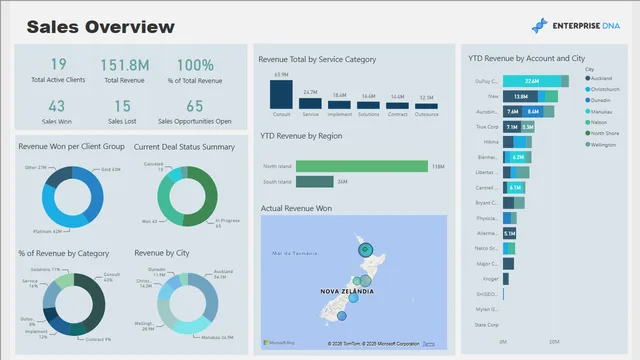The height and width of the screenshot is (360, 640).
Task: Click the Auckland label in Revenue by City
Action: [223, 274]
